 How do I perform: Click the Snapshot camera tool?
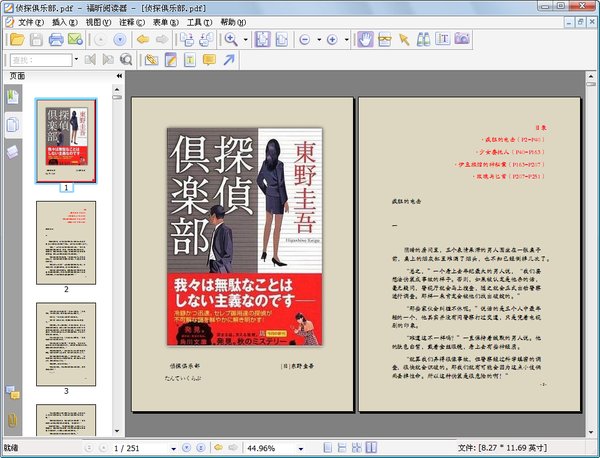[x=462, y=40]
